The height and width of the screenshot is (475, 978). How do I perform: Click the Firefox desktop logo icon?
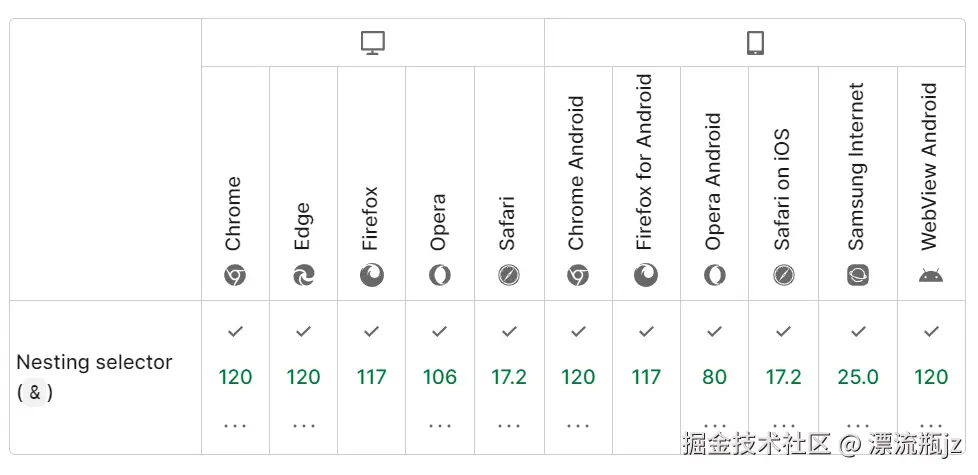coord(372,275)
